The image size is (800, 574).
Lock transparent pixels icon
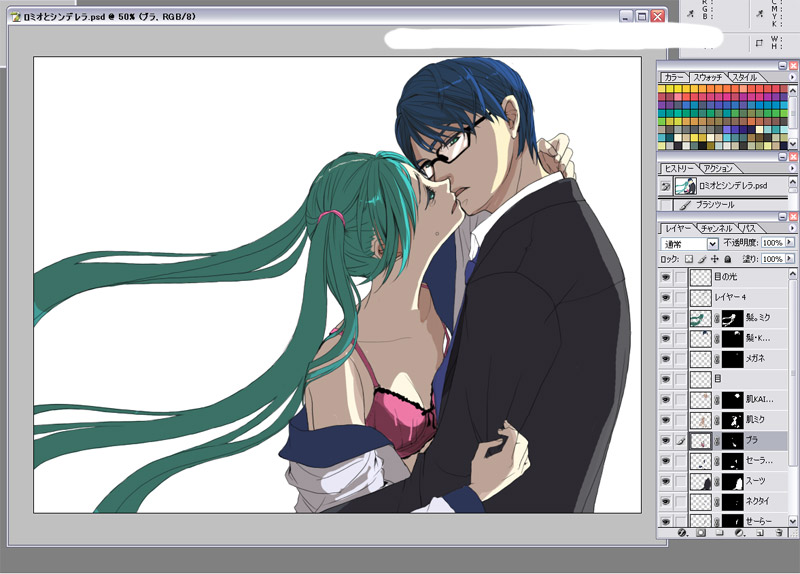(x=689, y=259)
